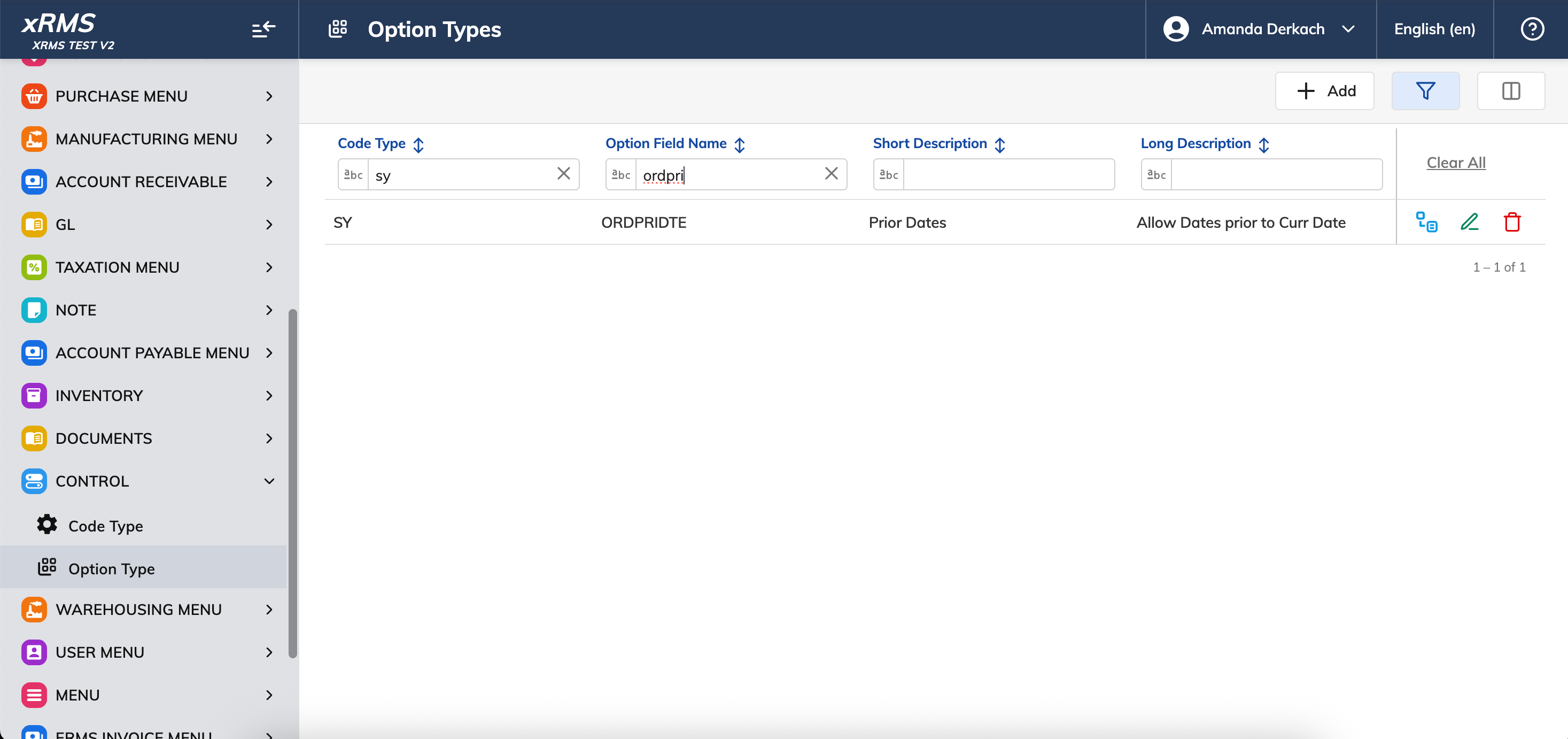Edit the ORDPRIDTE row with pencil icon
This screenshot has height=739, width=1568.
1469,222
